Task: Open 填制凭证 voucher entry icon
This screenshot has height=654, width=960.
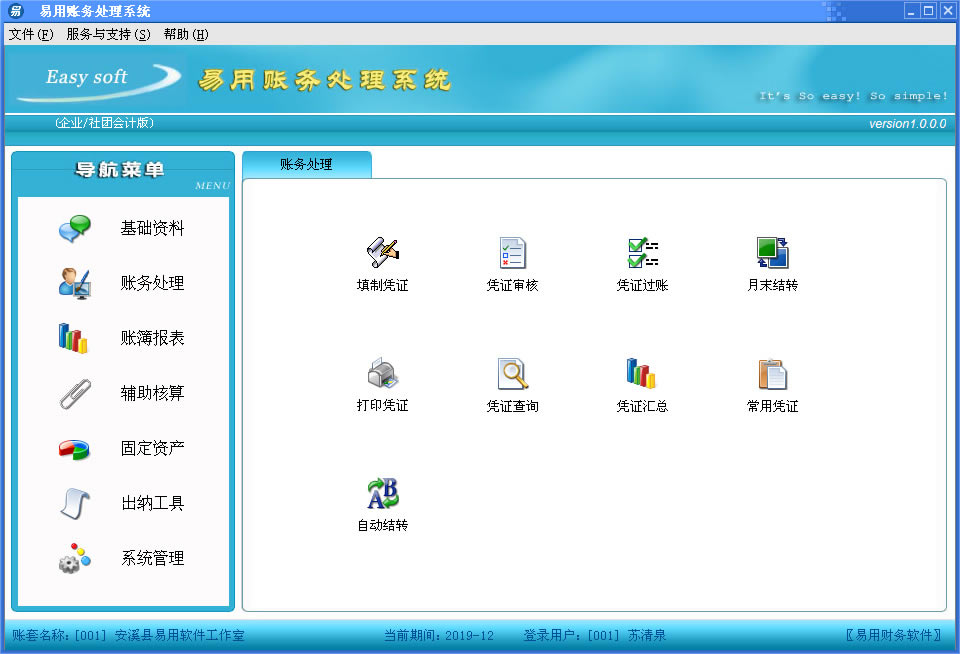Action: click(x=383, y=252)
